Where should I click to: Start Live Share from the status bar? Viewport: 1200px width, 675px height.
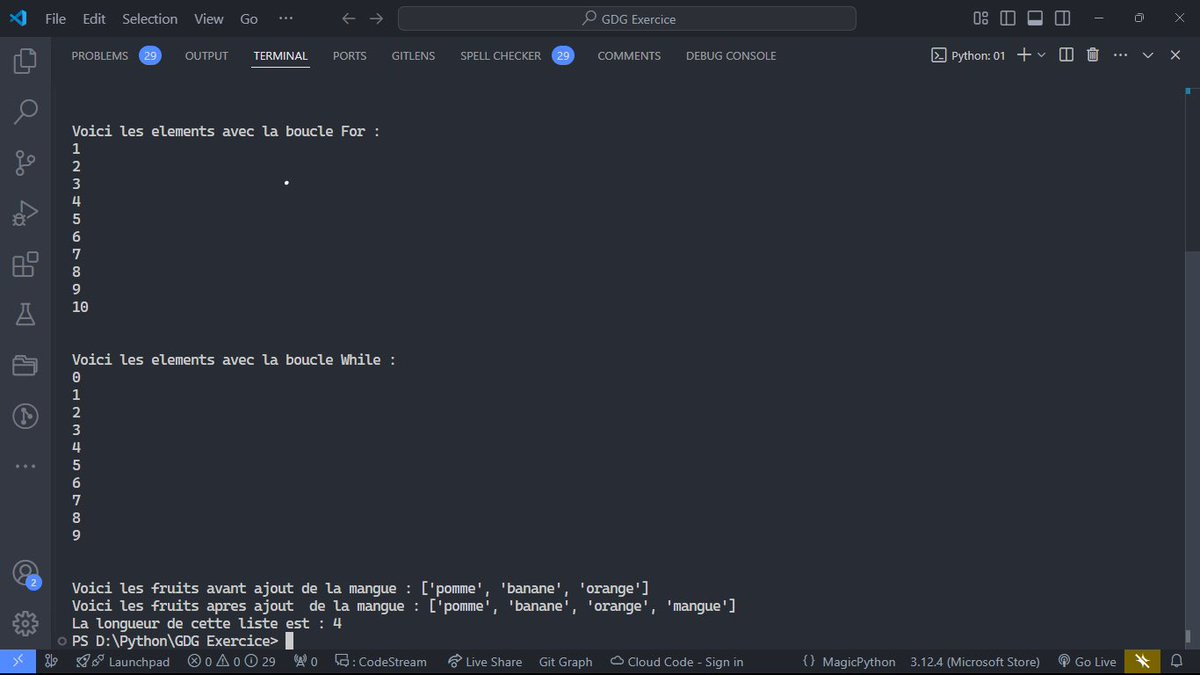pyautogui.click(x=484, y=661)
